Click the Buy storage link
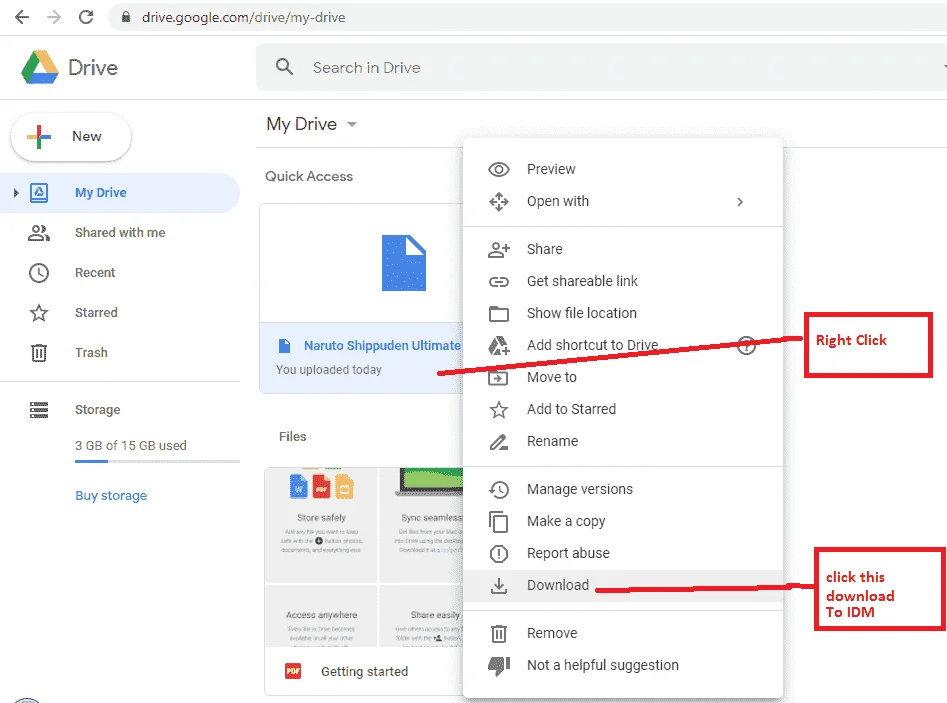Image resolution: width=947 pixels, height=703 pixels. tap(111, 495)
